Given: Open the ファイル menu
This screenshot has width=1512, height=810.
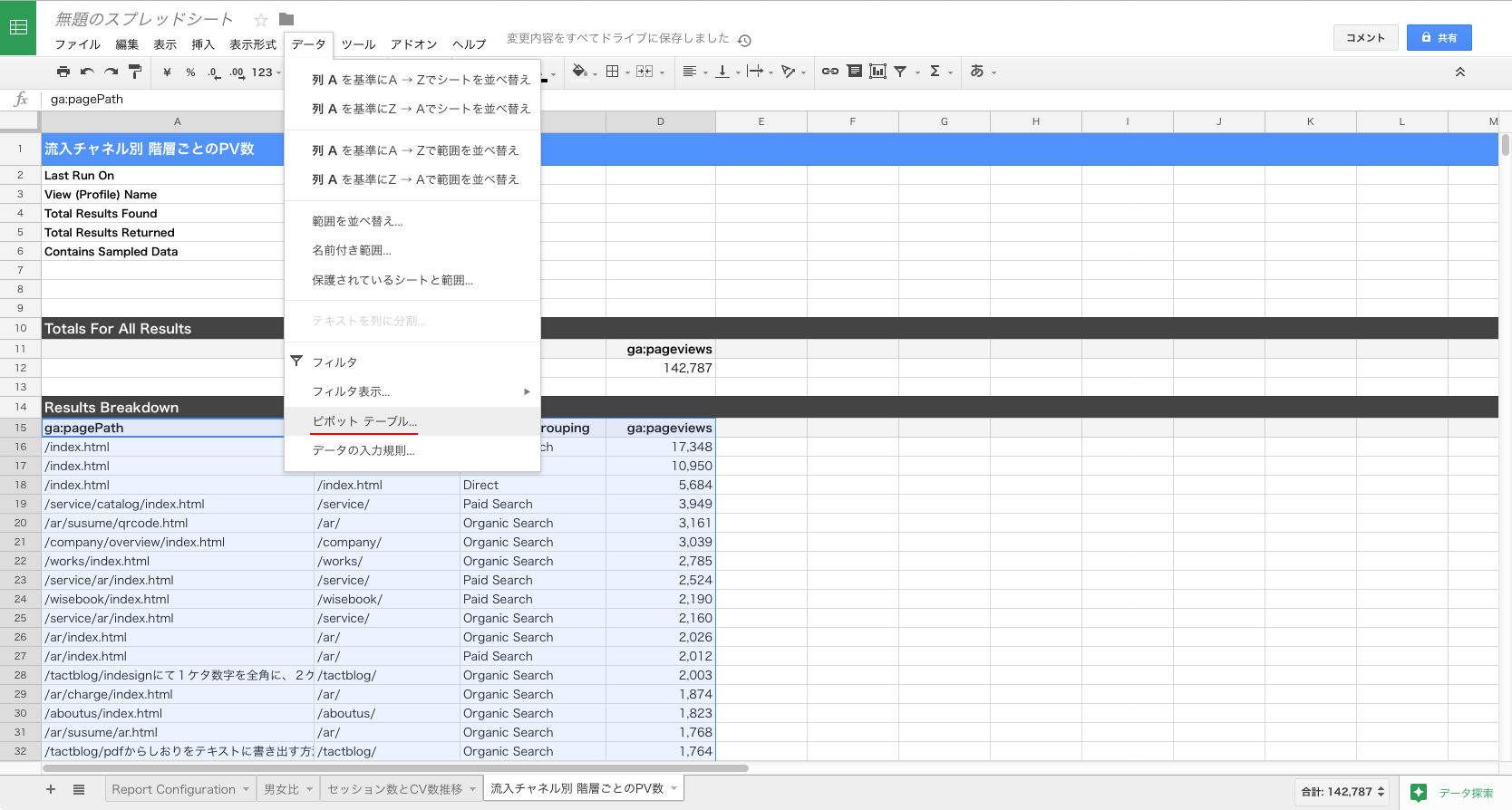Looking at the screenshot, I should click(77, 44).
